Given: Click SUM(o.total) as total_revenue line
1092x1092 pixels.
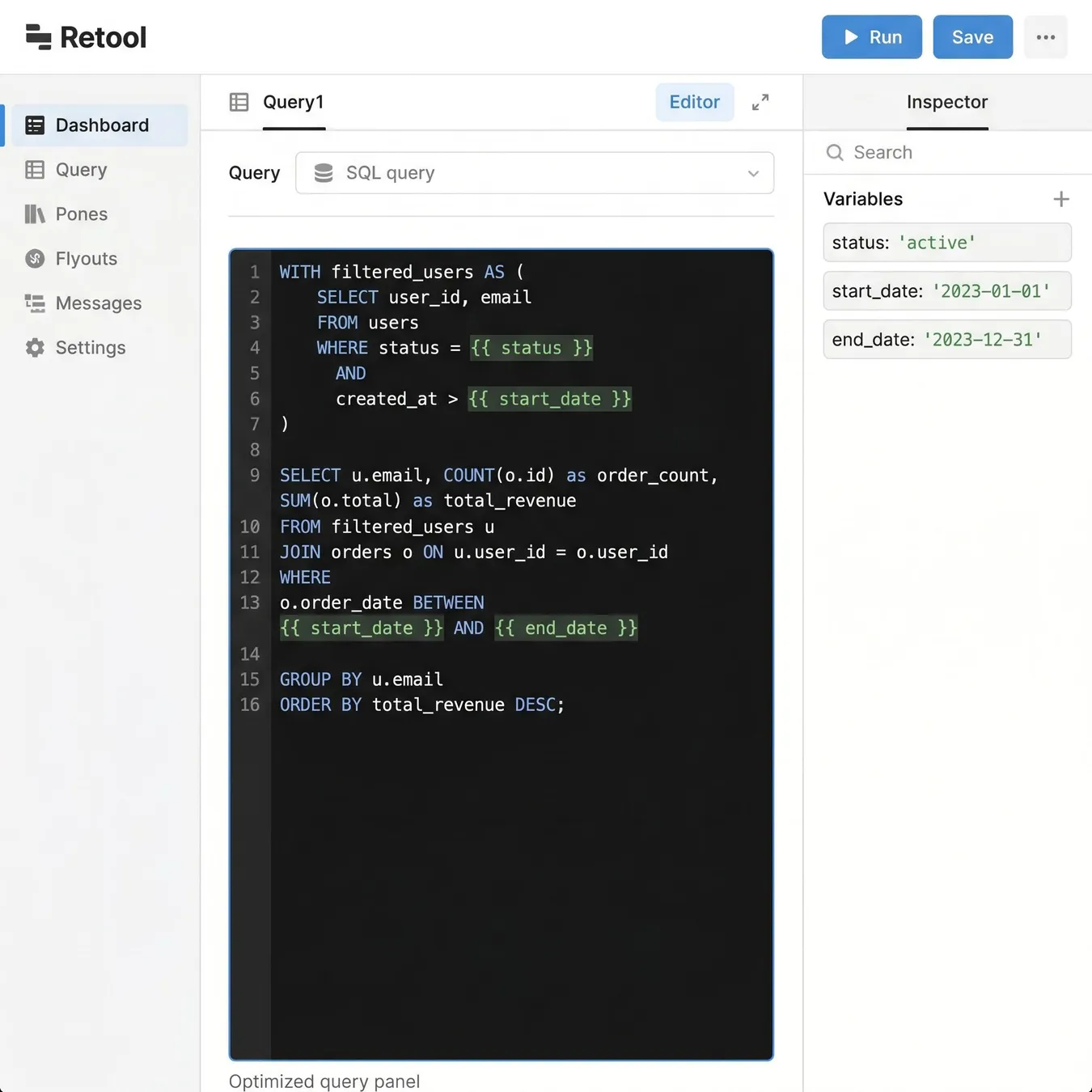Looking at the screenshot, I should click(x=428, y=501).
